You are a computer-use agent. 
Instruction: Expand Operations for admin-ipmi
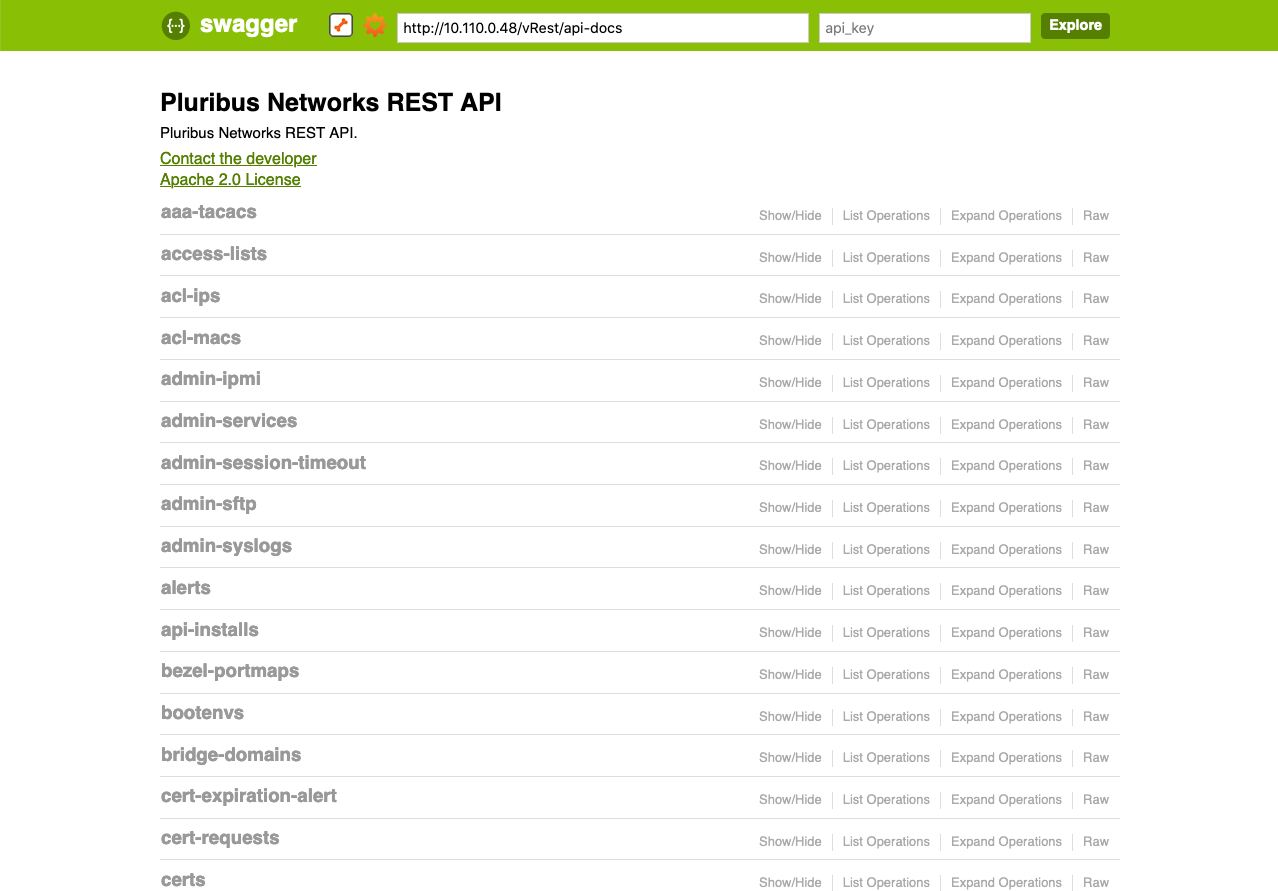click(x=1006, y=383)
